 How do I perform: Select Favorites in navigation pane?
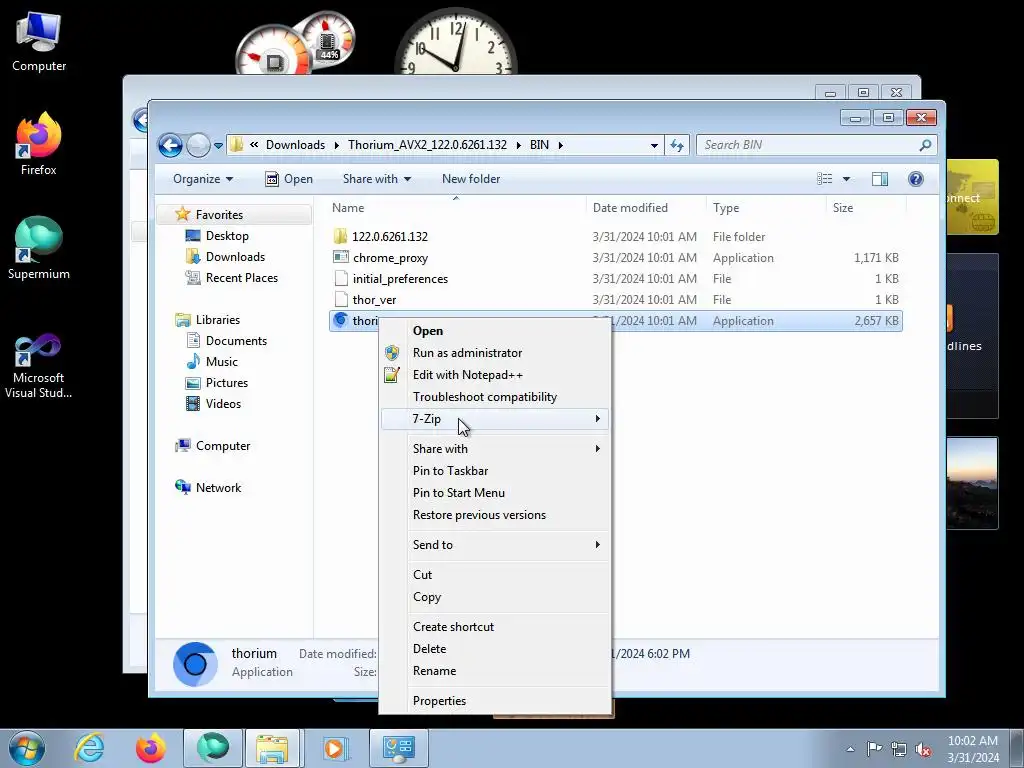coord(219,215)
